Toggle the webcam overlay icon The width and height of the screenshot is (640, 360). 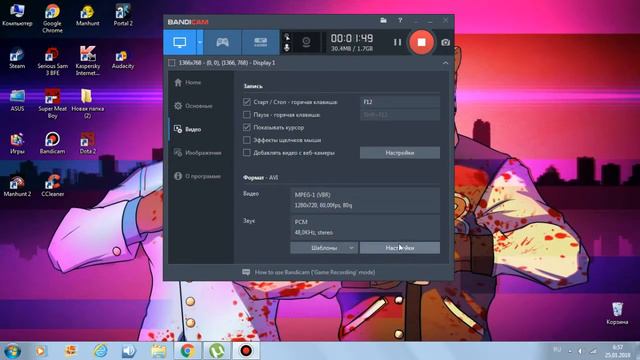point(306,42)
